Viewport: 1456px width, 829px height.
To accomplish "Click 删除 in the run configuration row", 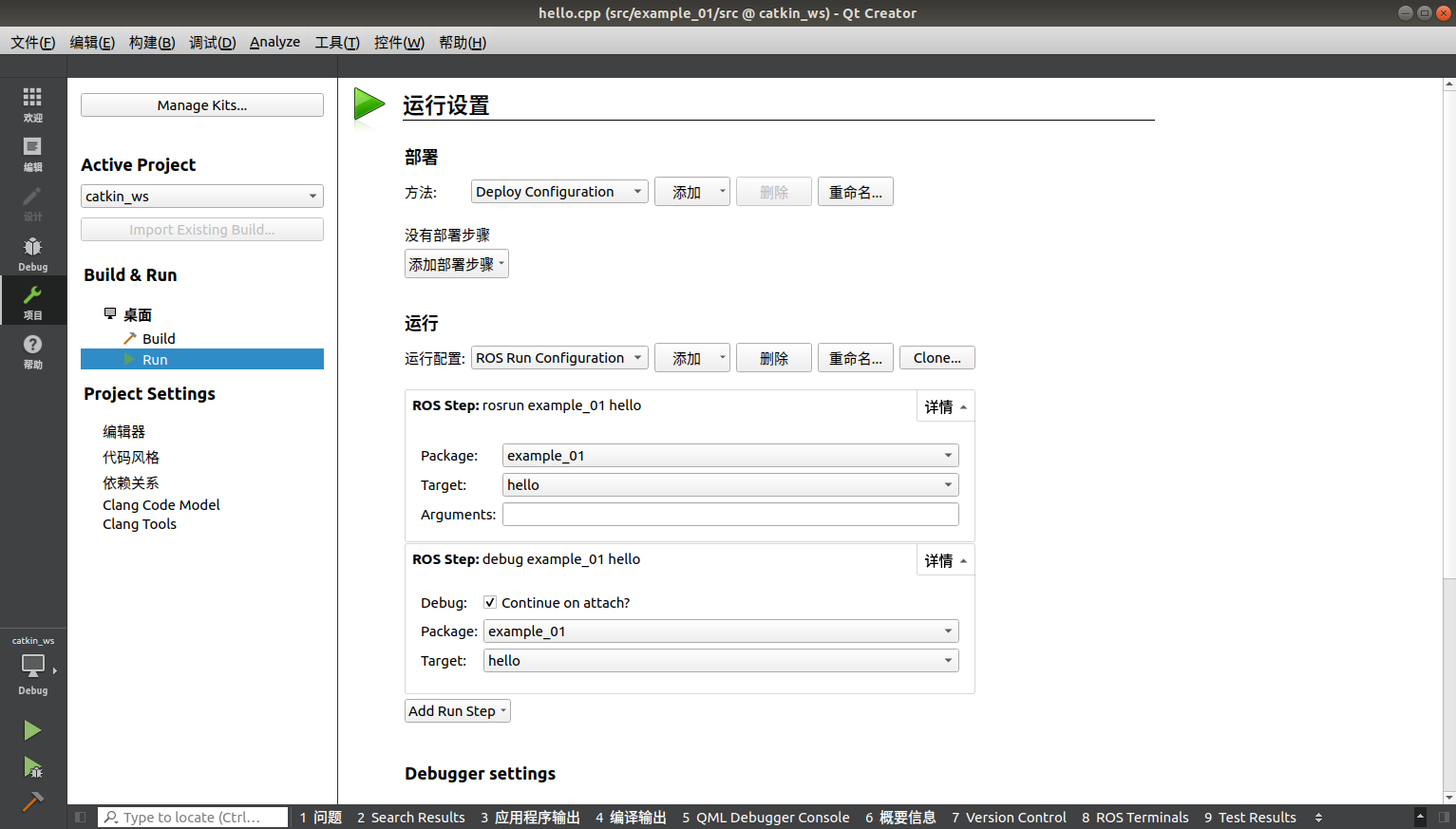I will (774, 358).
